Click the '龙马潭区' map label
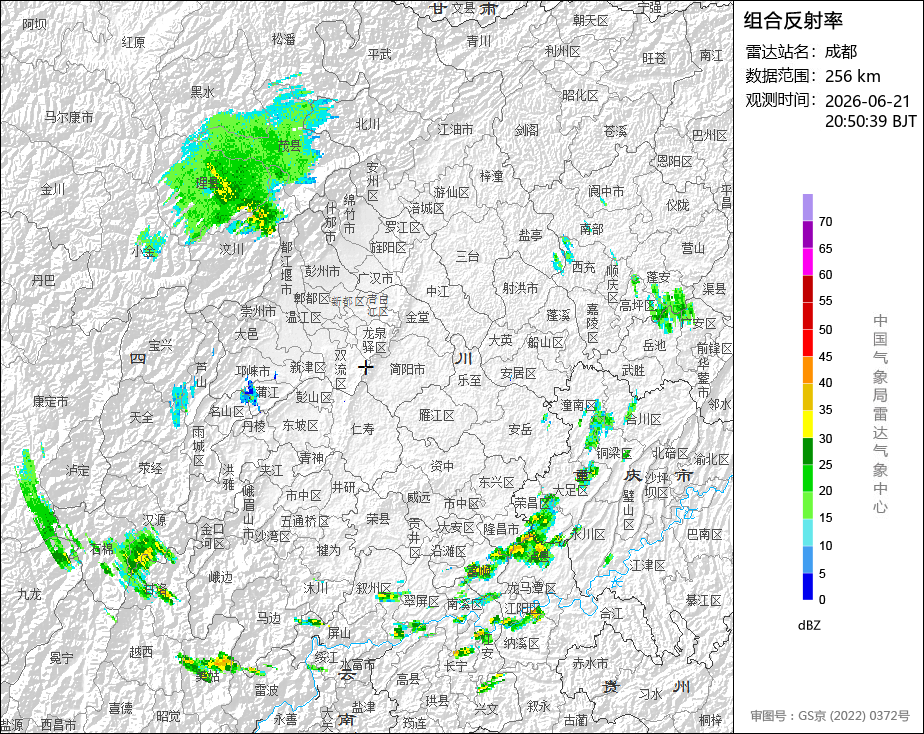This screenshot has height=734, width=924. click(532, 587)
